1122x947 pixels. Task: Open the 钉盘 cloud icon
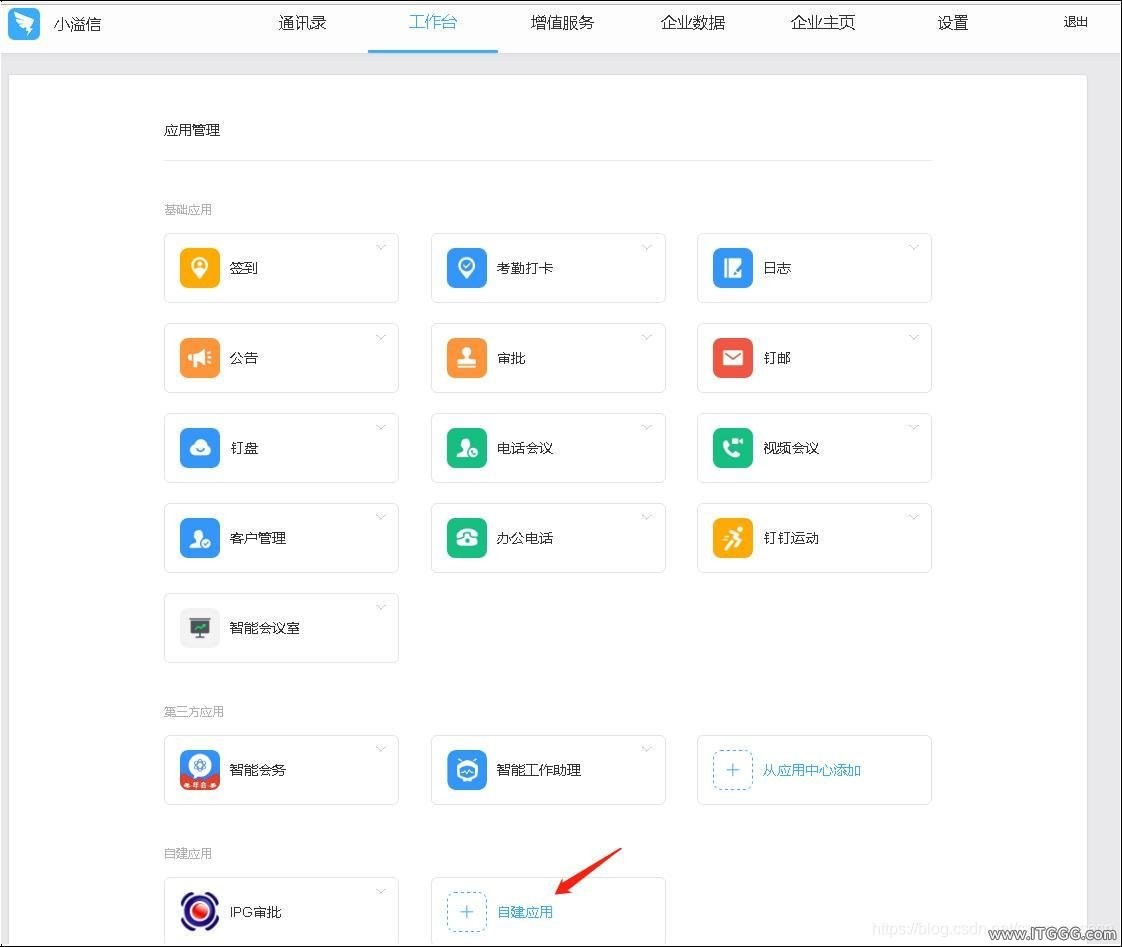[200, 448]
